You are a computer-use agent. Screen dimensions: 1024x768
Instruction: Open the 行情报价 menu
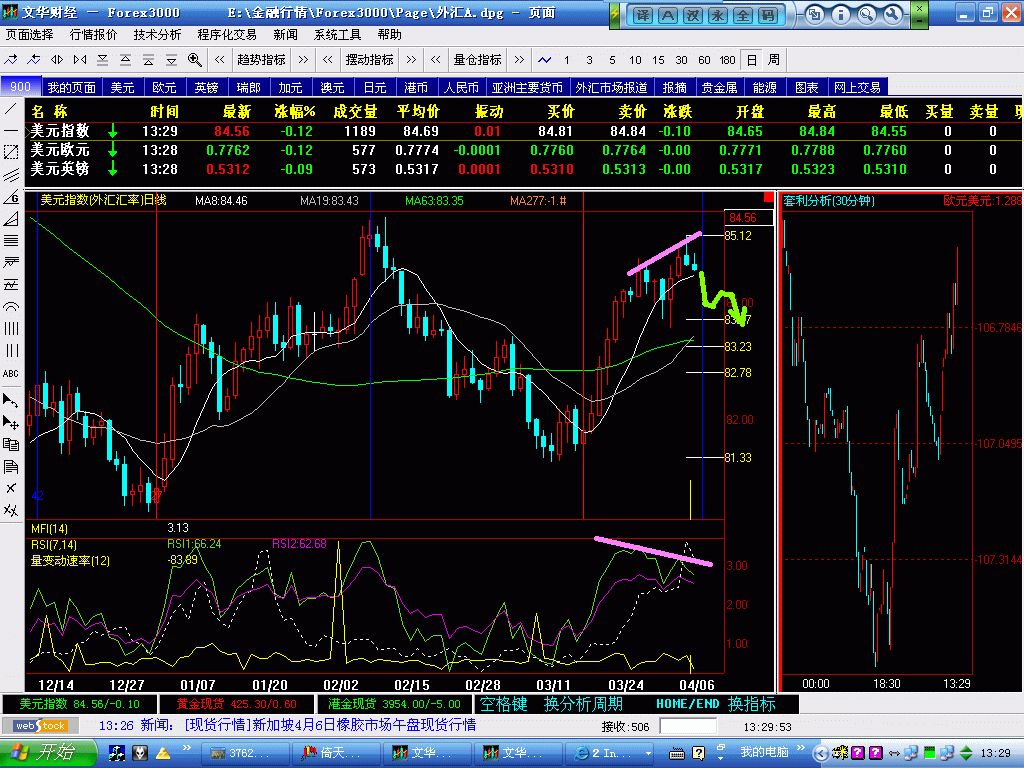point(93,35)
